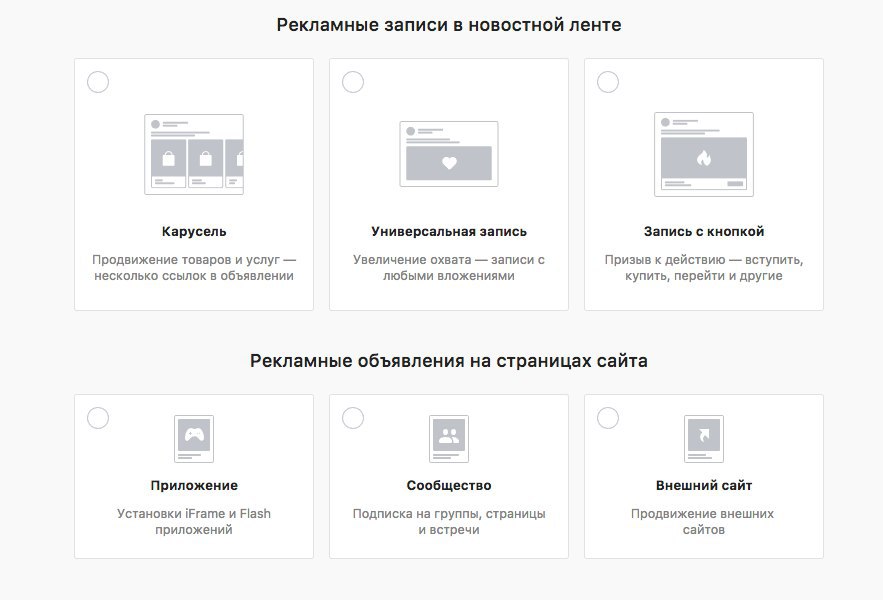Click the Приложение title
Viewport: 883px width, 600px height.
pos(194,486)
